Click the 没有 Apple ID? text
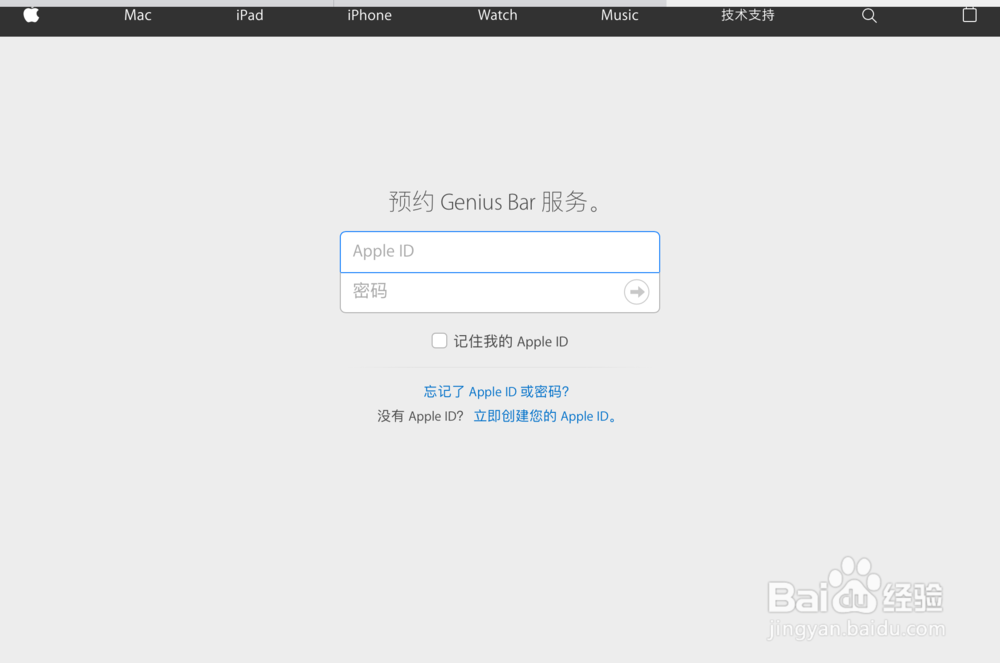Image resolution: width=1000 pixels, height=663 pixels. pos(420,416)
